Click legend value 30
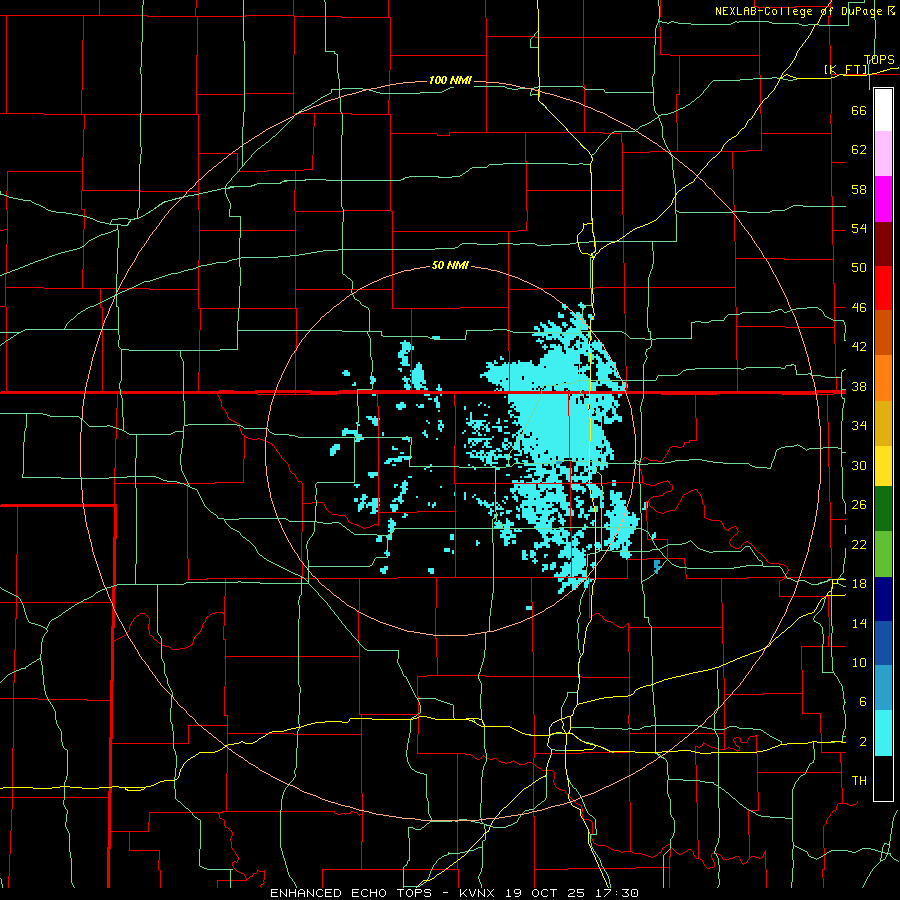This screenshot has height=900, width=900. pos(859,465)
